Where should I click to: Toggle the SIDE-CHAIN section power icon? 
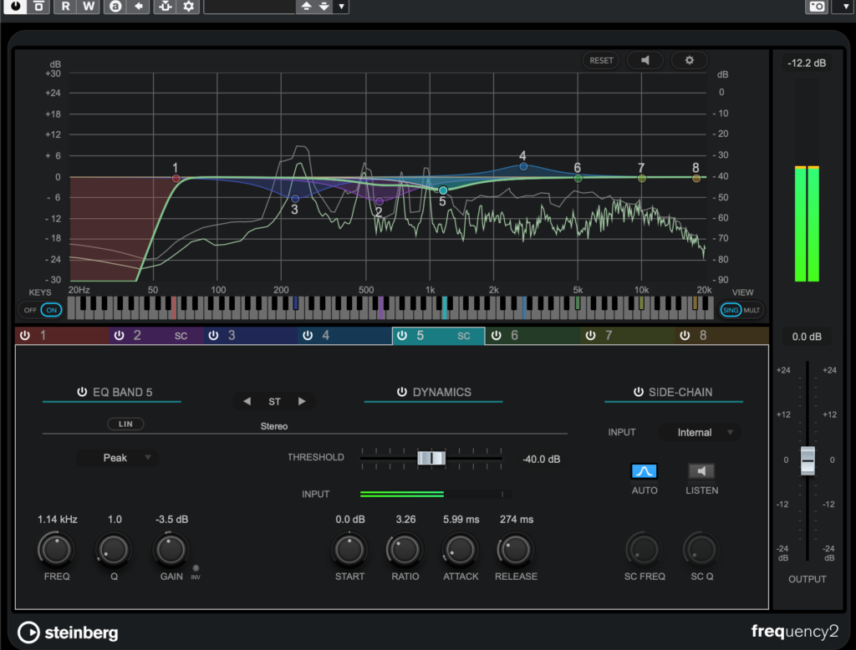638,392
